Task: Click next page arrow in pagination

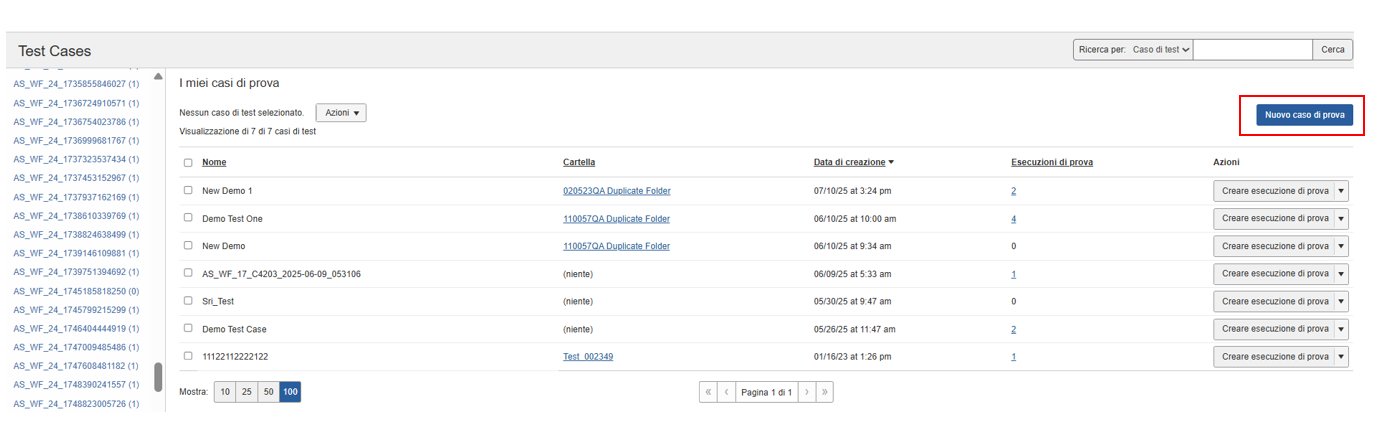Action: tap(807, 393)
